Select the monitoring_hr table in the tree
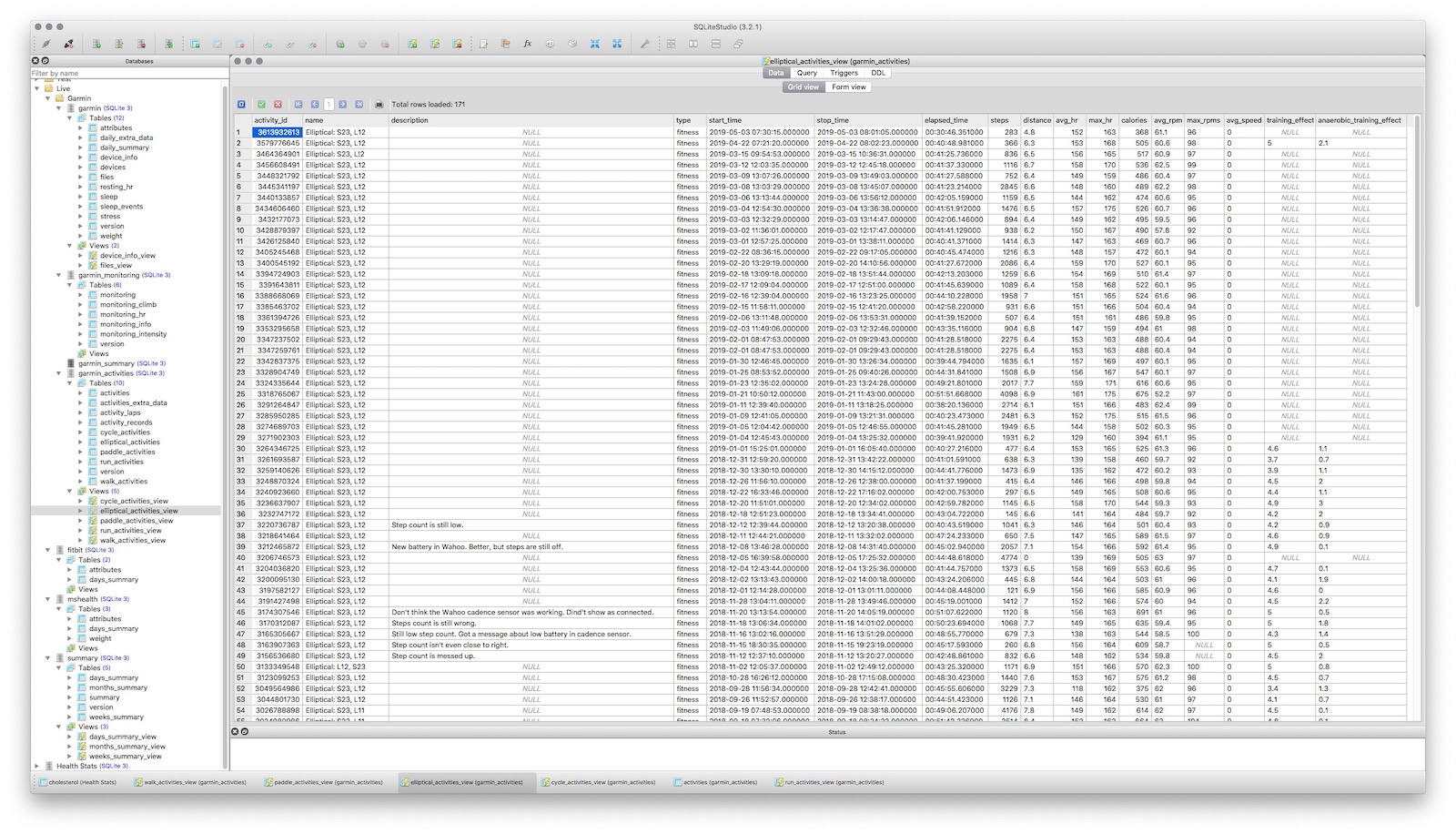The width and height of the screenshot is (1456, 834). [x=122, y=314]
